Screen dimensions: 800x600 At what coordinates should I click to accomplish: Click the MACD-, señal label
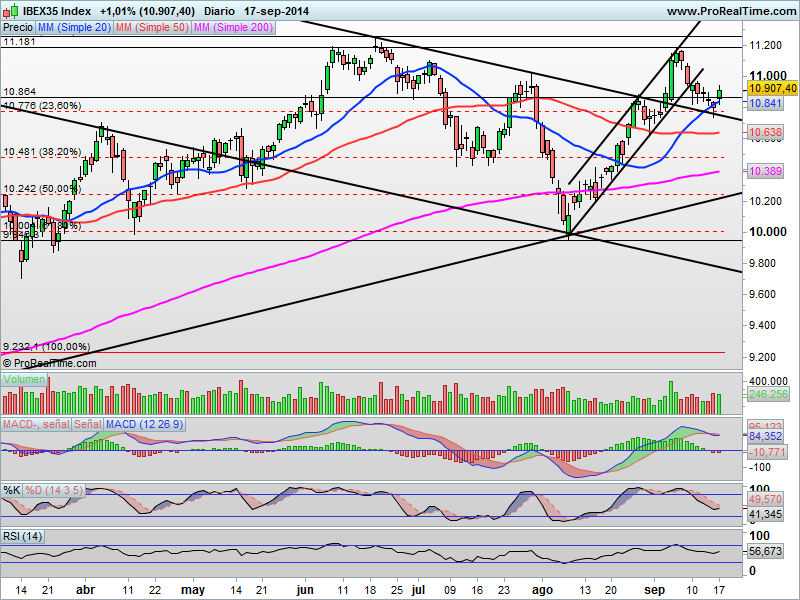point(36,424)
